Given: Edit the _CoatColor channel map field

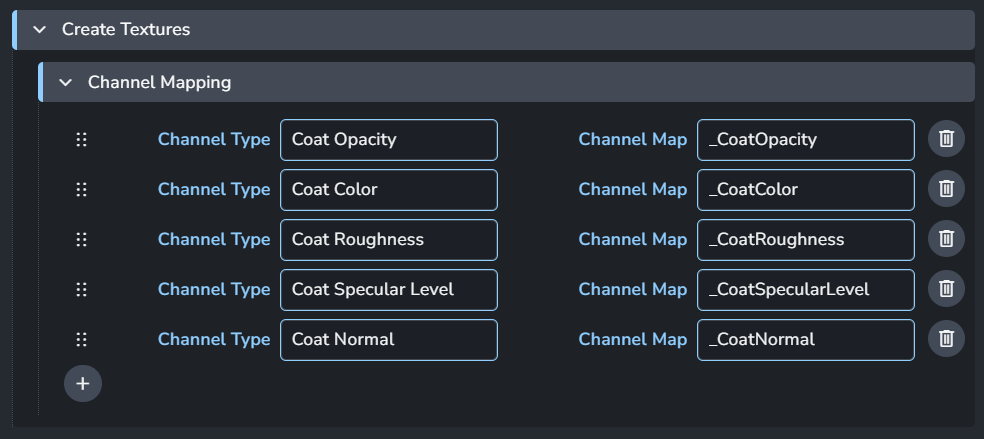Looking at the screenshot, I should pyautogui.click(x=806, y=190).
